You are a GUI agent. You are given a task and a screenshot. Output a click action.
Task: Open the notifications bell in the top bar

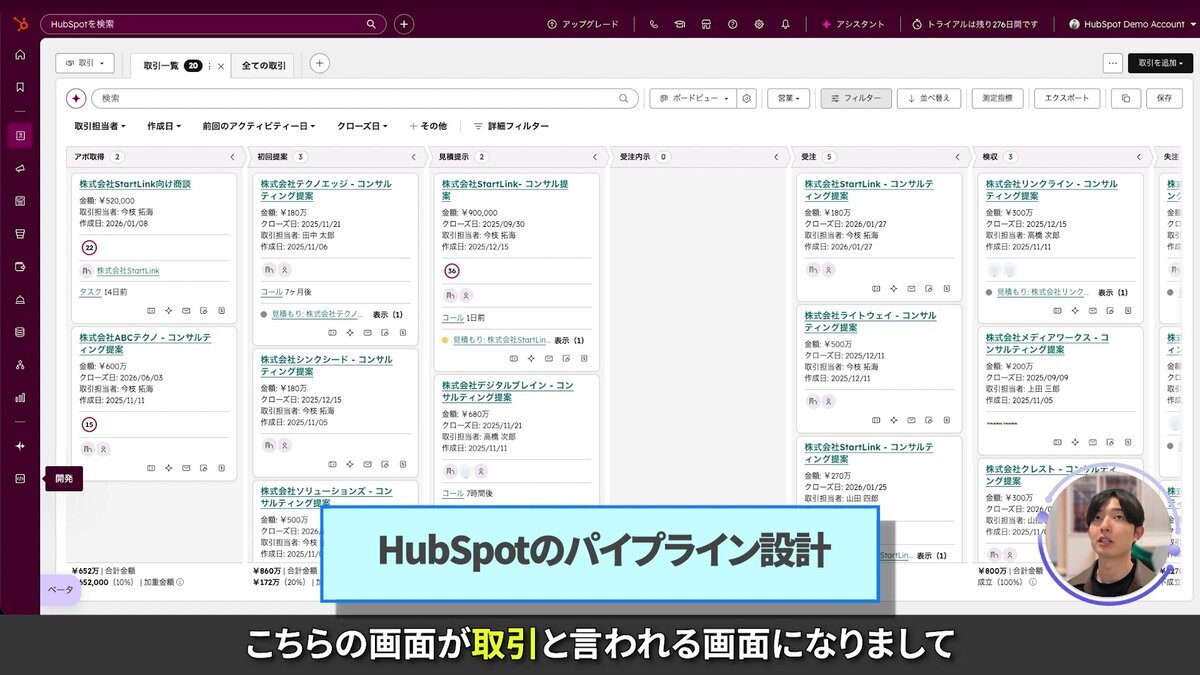pyautogui.click(x=786, y=23)
